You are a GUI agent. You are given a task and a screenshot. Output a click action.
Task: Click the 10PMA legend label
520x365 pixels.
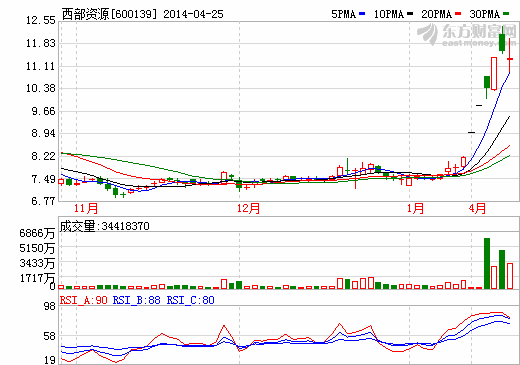tap(389, 14)
